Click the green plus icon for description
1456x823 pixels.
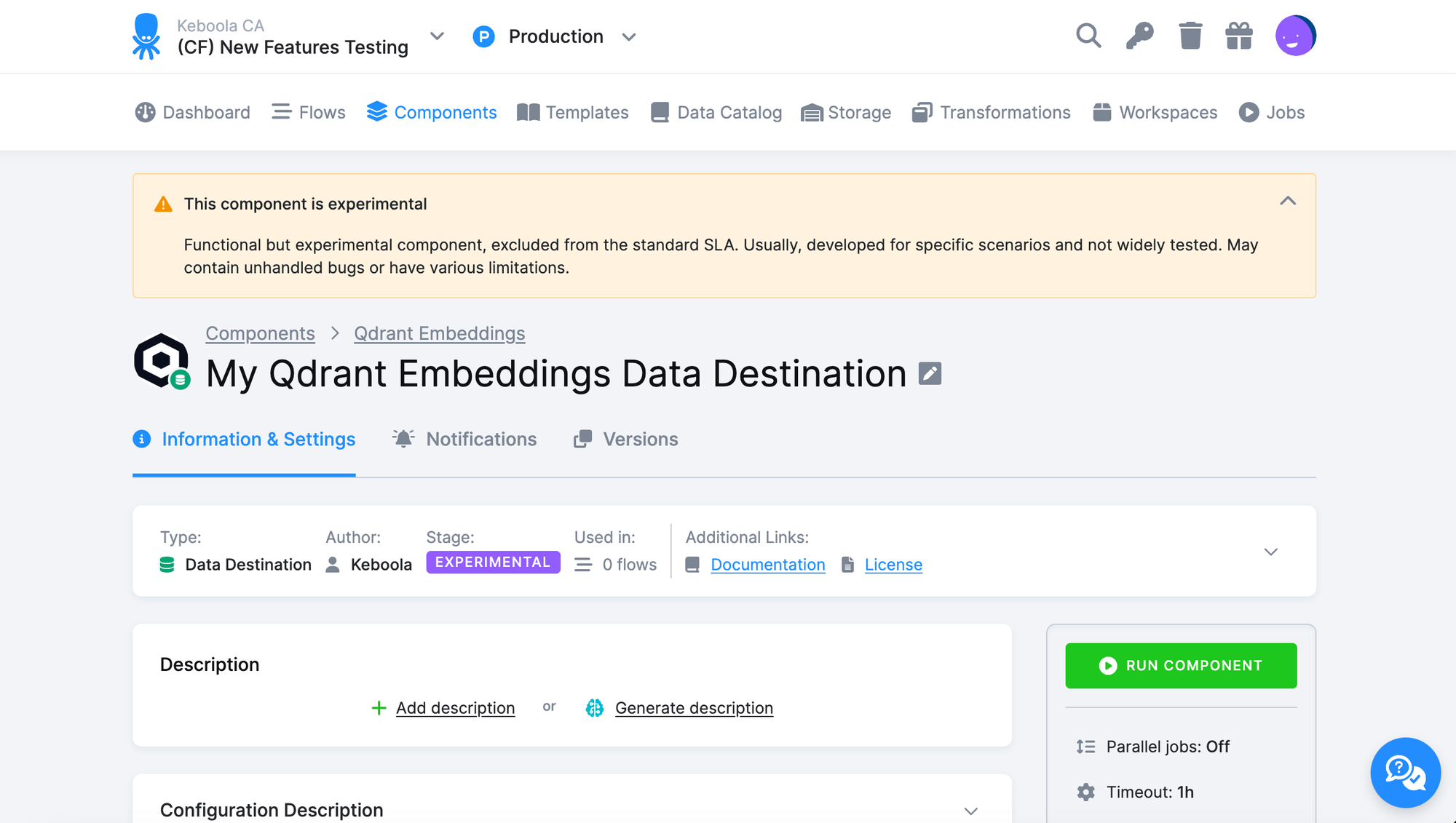(379, 708)
